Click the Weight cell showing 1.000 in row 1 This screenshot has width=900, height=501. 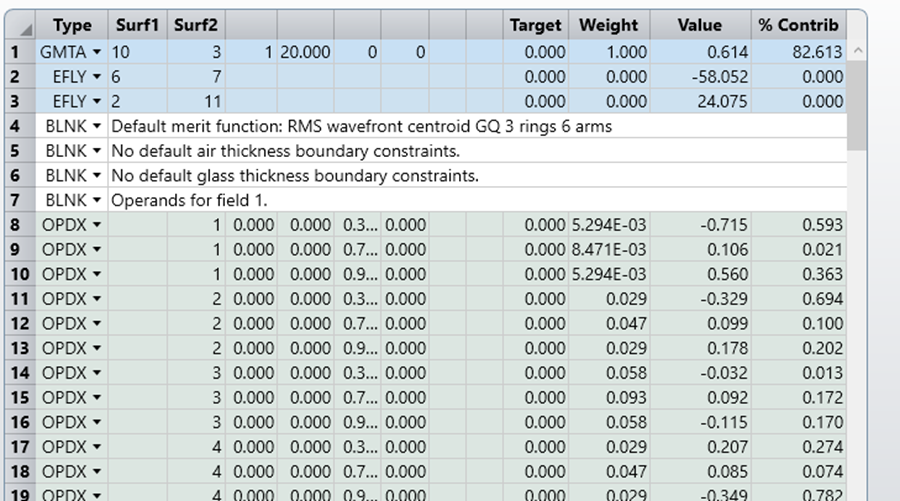608,52
